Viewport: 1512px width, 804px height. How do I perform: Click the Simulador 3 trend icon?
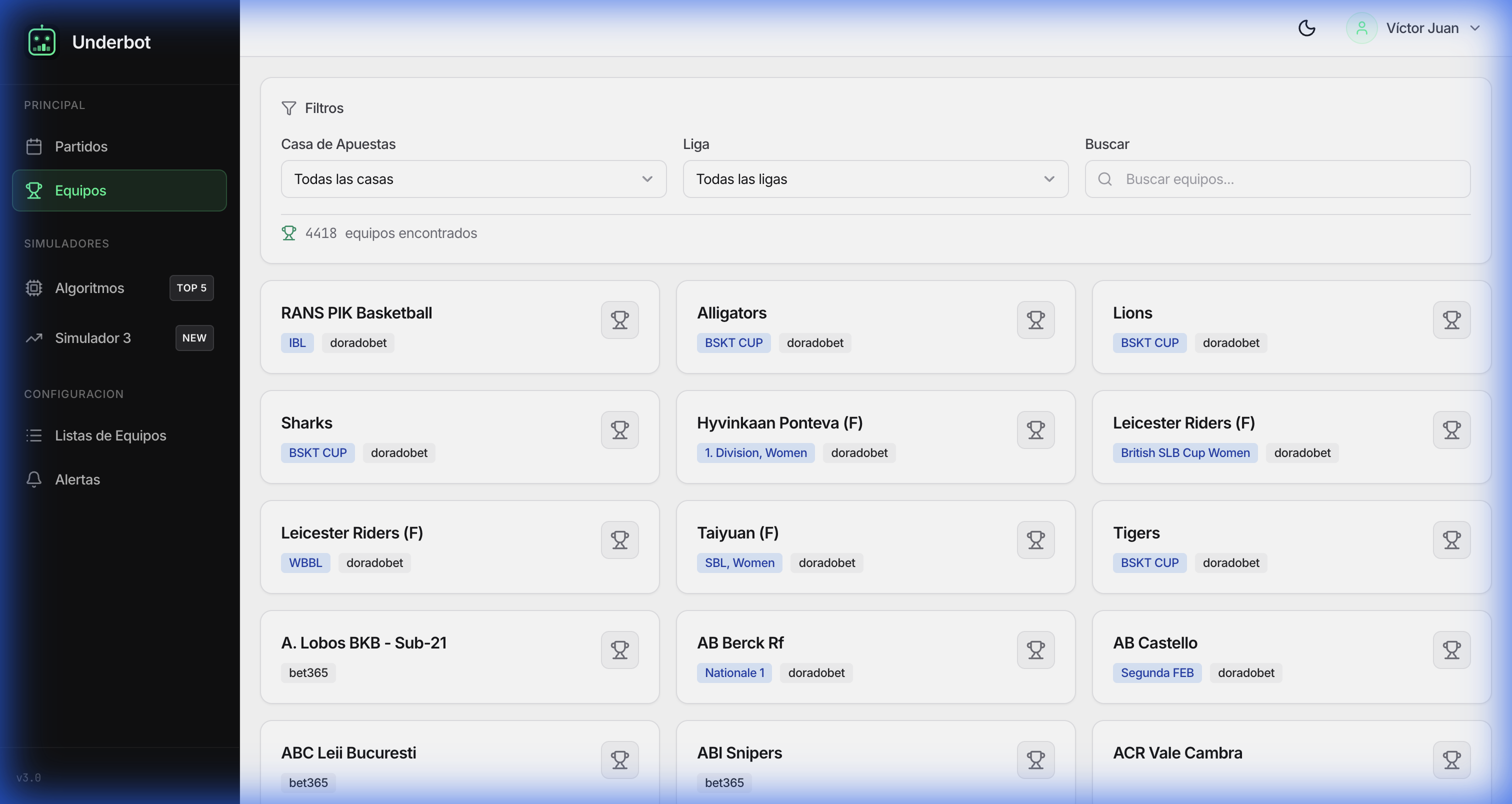(33, 338)
